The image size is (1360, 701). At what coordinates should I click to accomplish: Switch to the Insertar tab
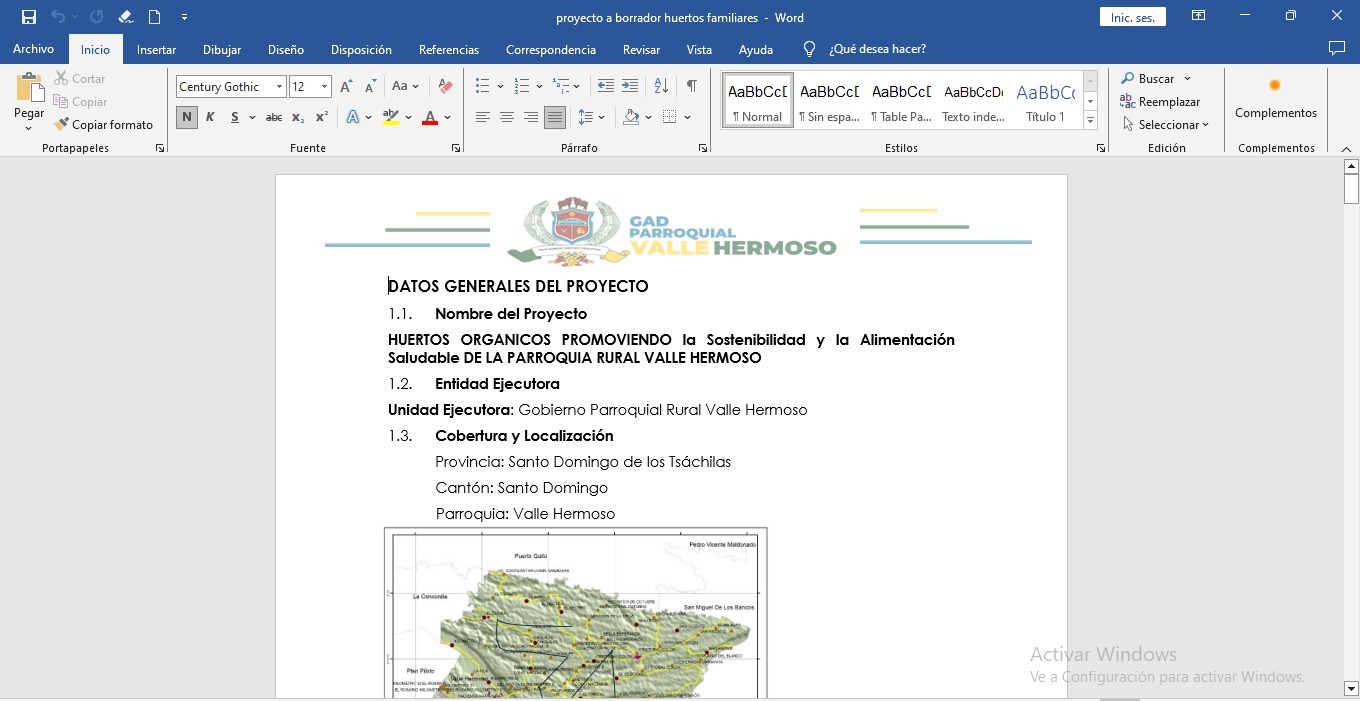pos(156,49)
